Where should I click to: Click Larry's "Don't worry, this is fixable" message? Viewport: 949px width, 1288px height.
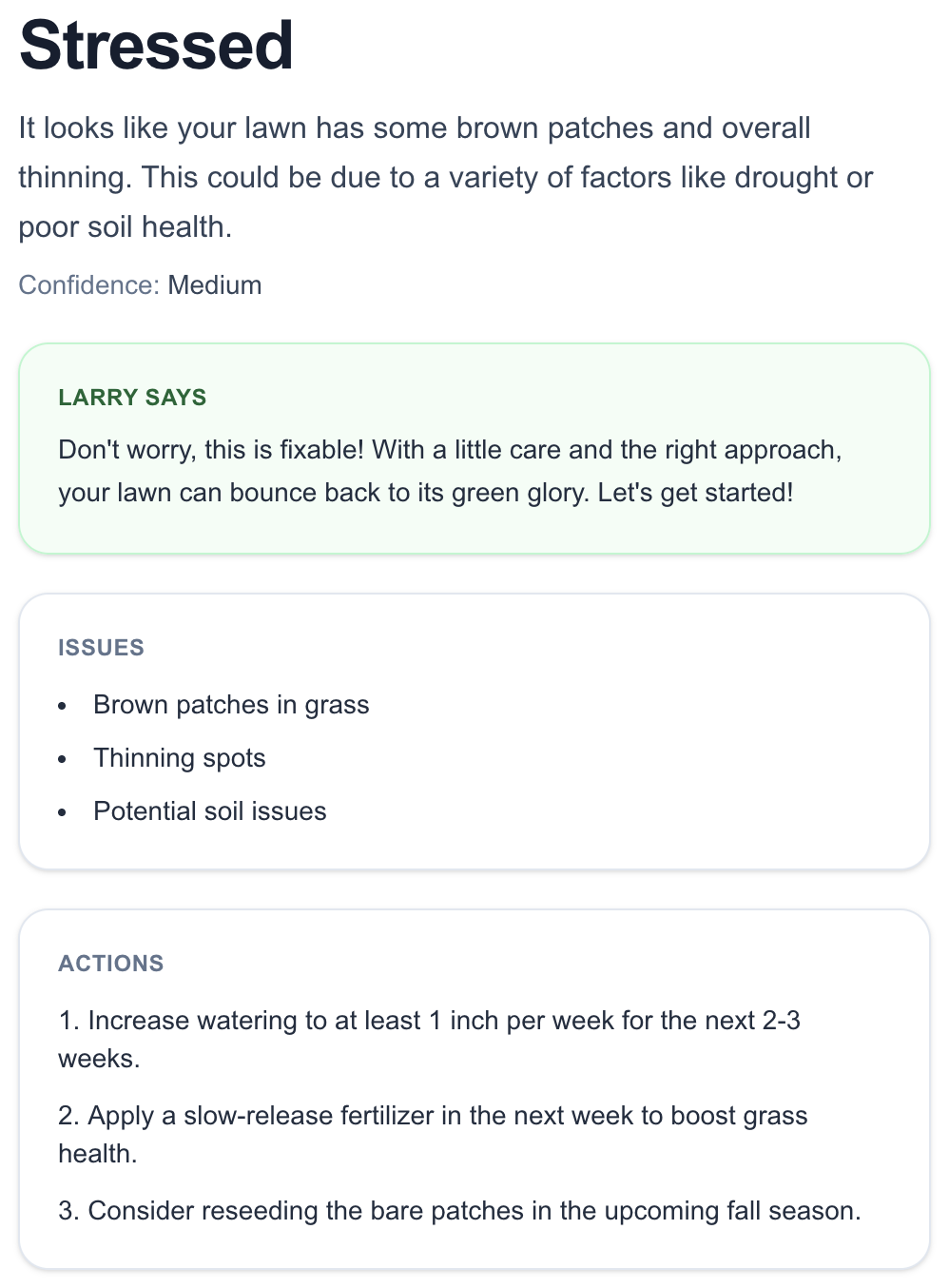(450, 471)
